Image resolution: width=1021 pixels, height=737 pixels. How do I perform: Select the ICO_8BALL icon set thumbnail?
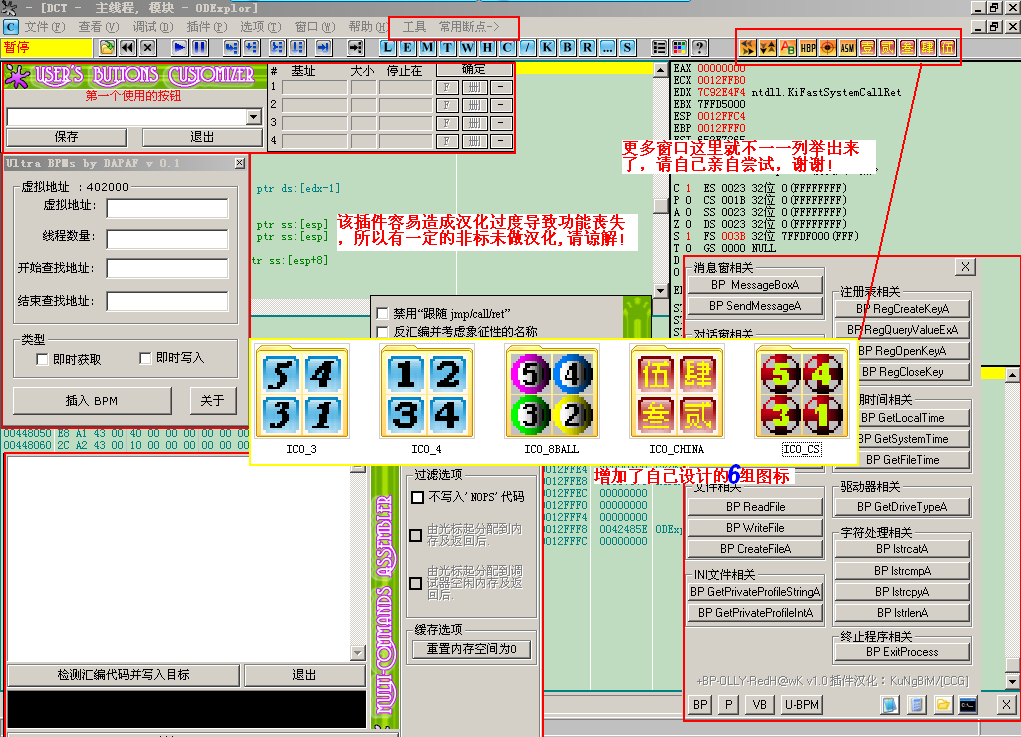[552, 393]
